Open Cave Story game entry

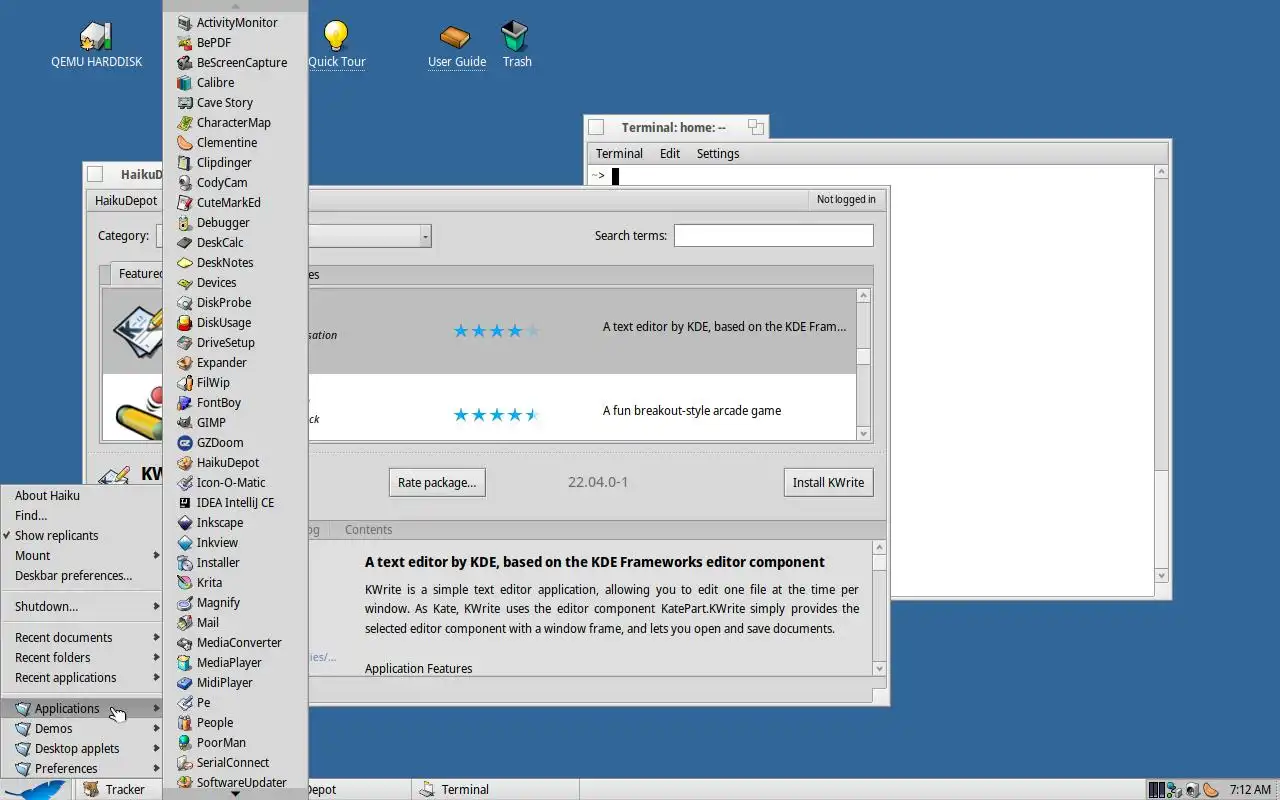pos(235,102)
